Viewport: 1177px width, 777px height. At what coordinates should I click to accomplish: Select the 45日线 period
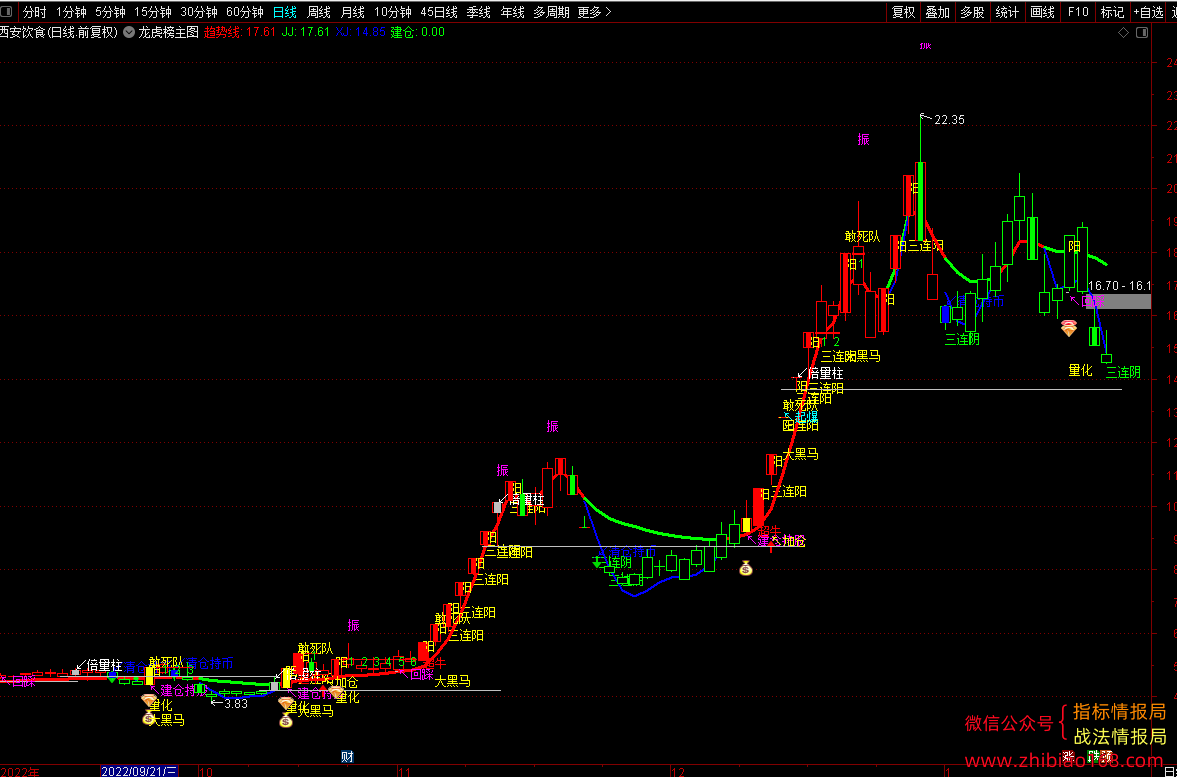[x=439, y=12]
